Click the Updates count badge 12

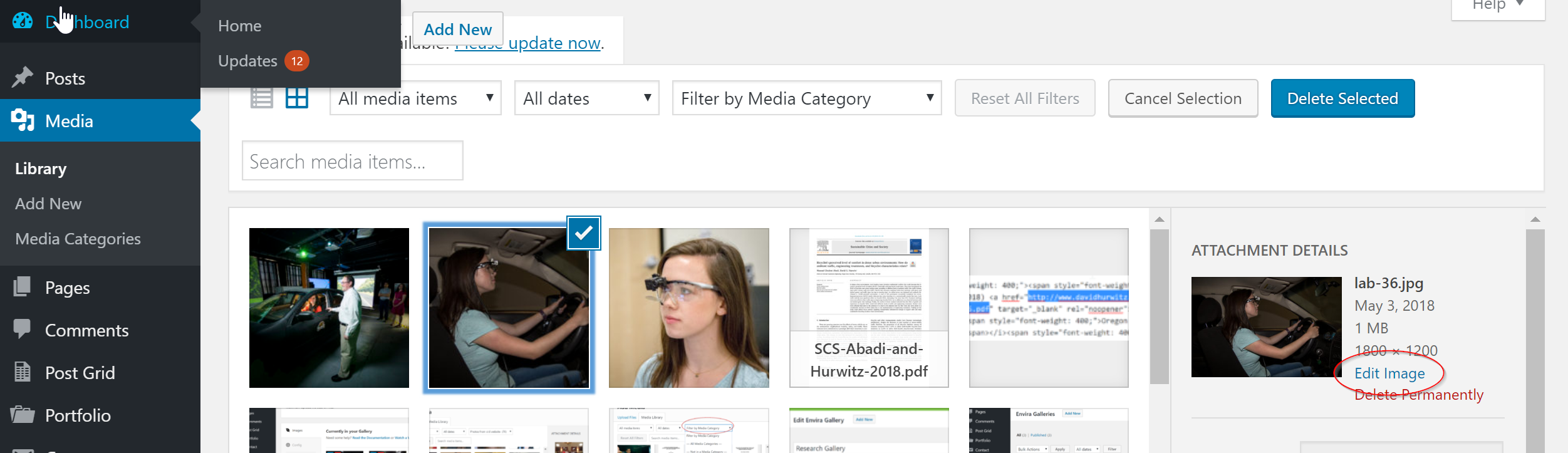tap(297, 61)
